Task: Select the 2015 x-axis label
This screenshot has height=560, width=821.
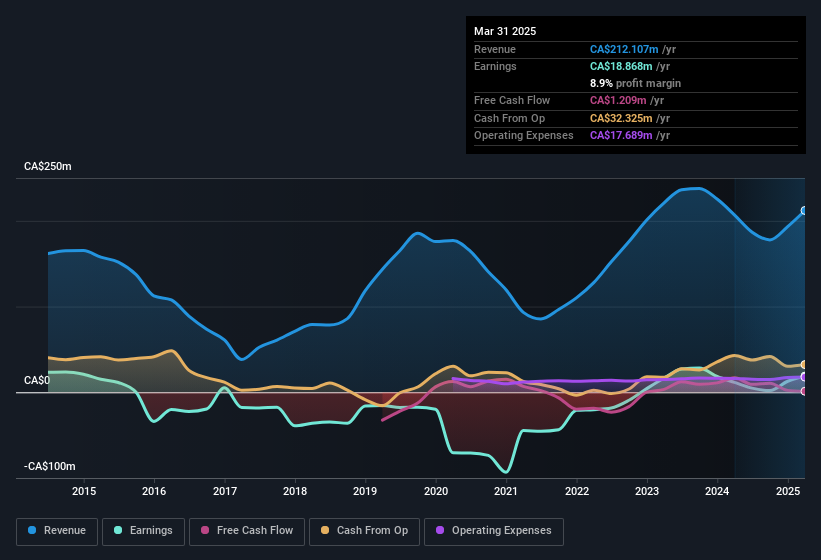Action: pyautogui.click(x=84, y=491)
